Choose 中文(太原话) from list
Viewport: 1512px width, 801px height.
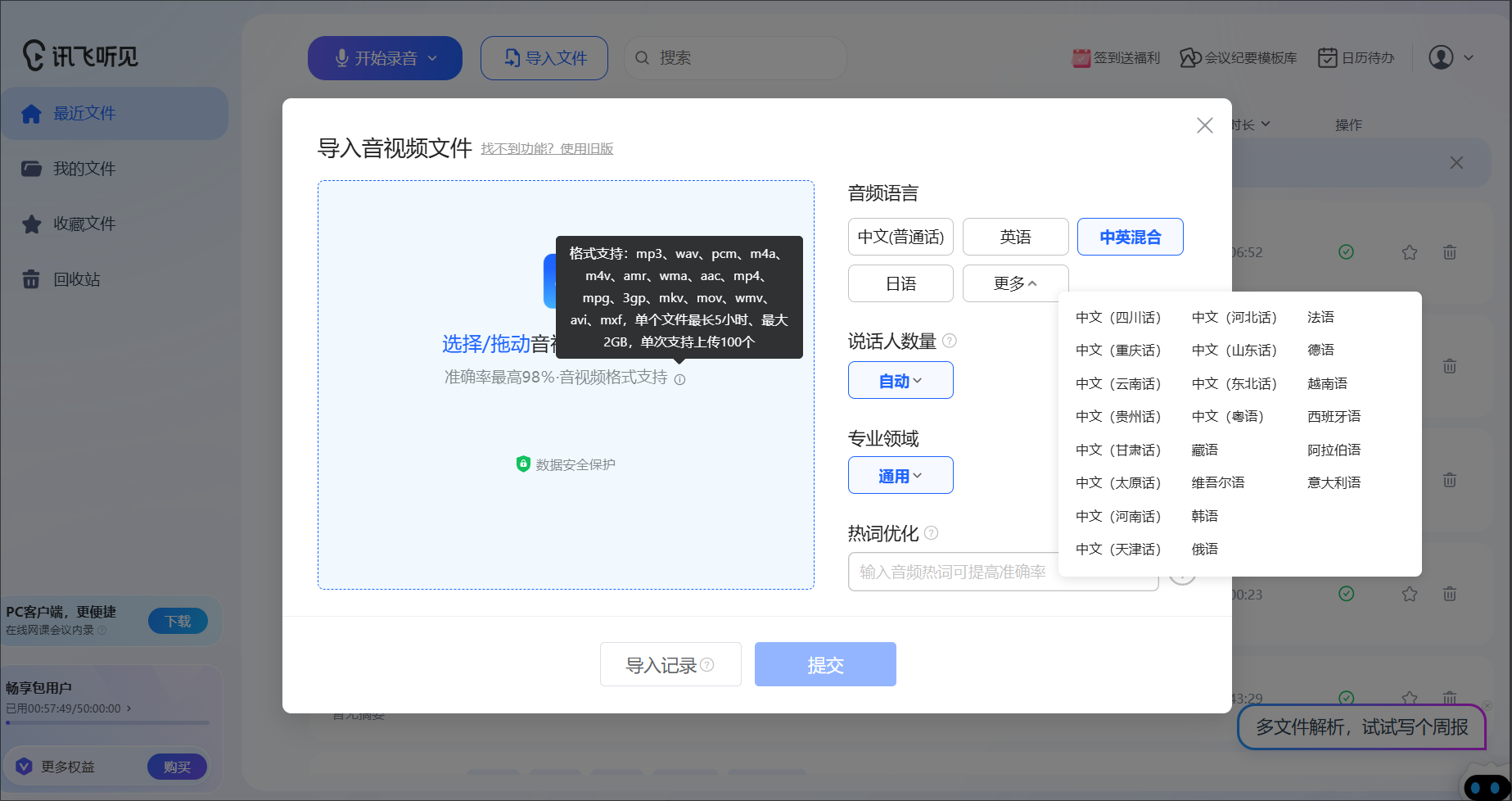click(1118, 482)
